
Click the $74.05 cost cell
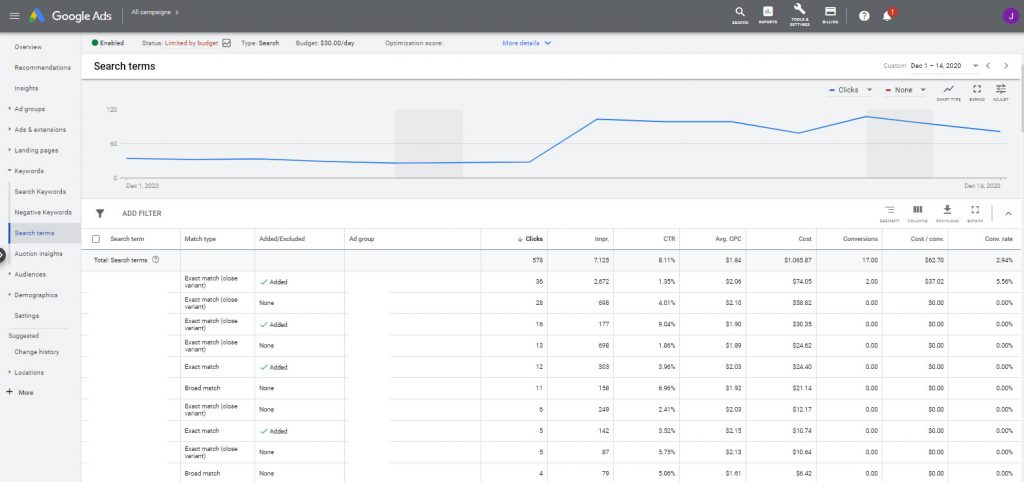point(802,282)
